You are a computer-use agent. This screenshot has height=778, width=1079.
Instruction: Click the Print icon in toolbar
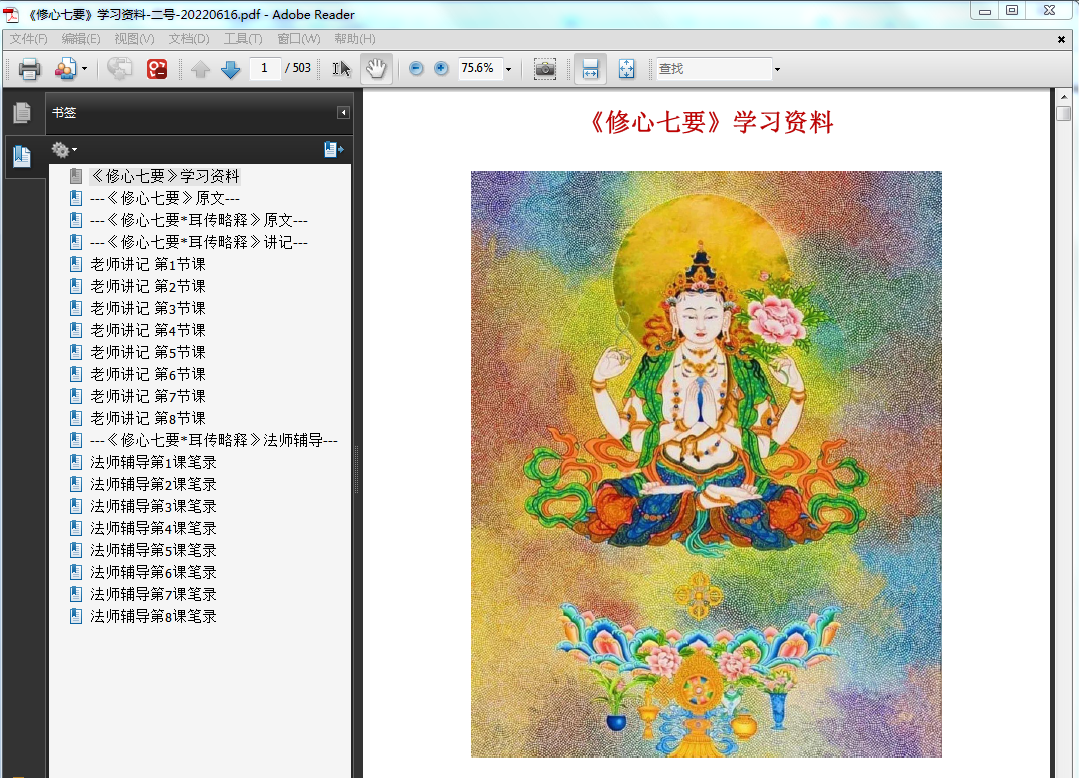[x=29, y=69]
